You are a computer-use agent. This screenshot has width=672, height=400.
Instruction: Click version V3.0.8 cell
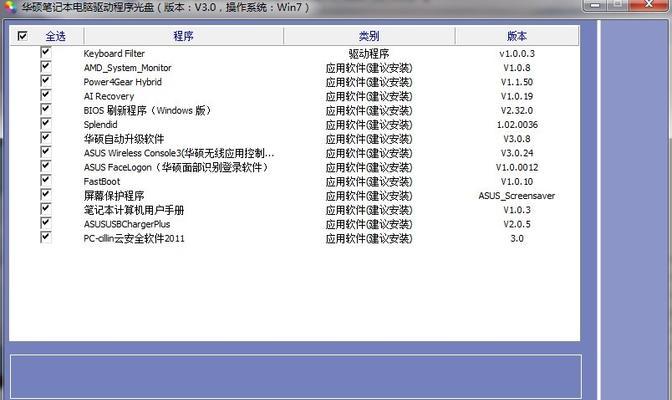517,139
